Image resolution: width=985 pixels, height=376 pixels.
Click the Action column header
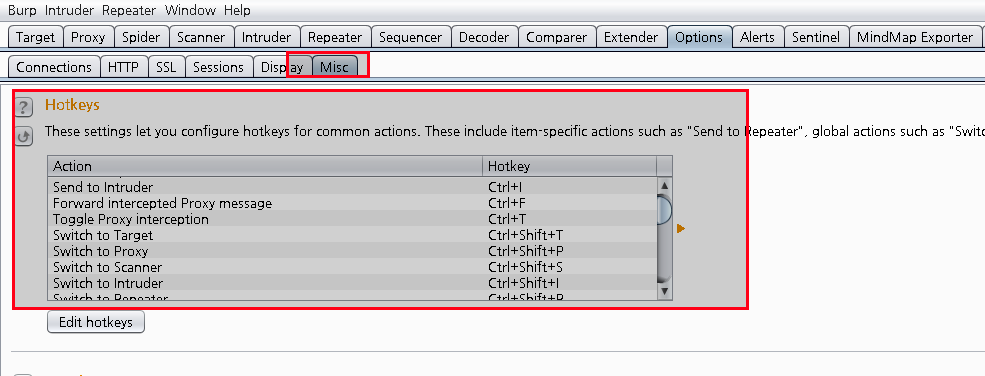coord(265,166)
